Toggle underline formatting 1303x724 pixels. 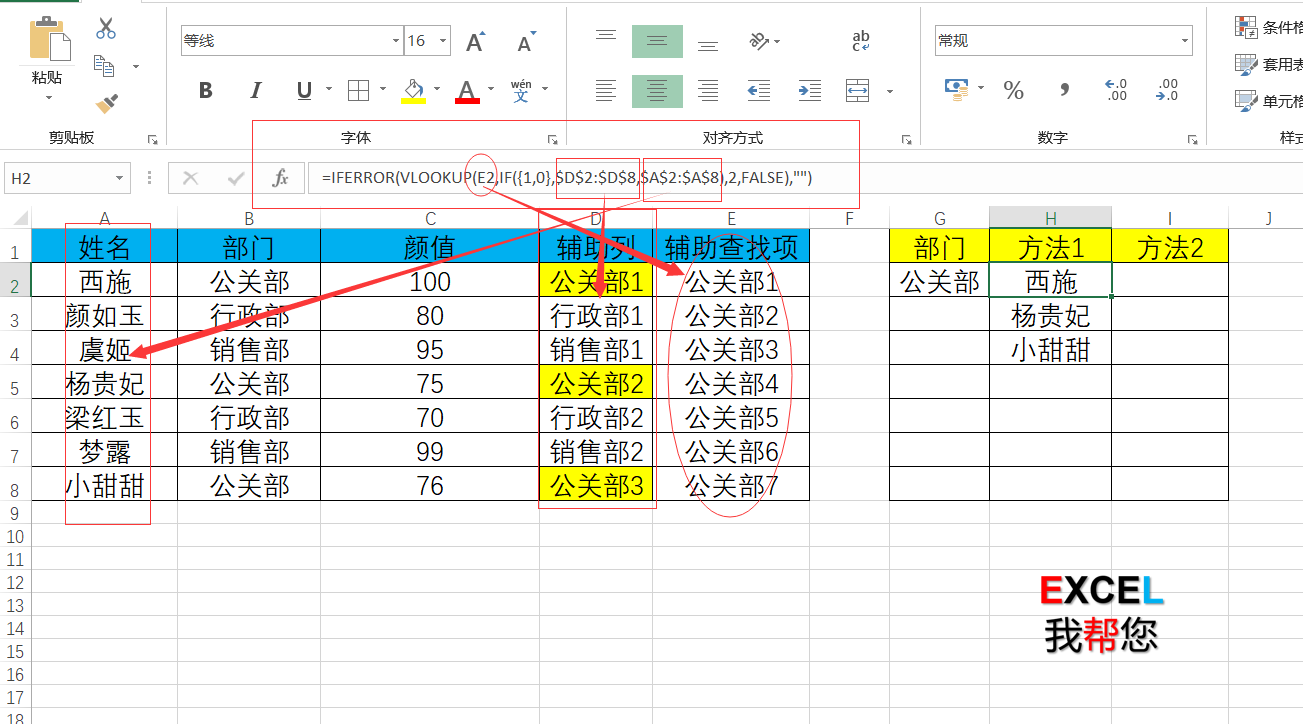pos(304,91)
